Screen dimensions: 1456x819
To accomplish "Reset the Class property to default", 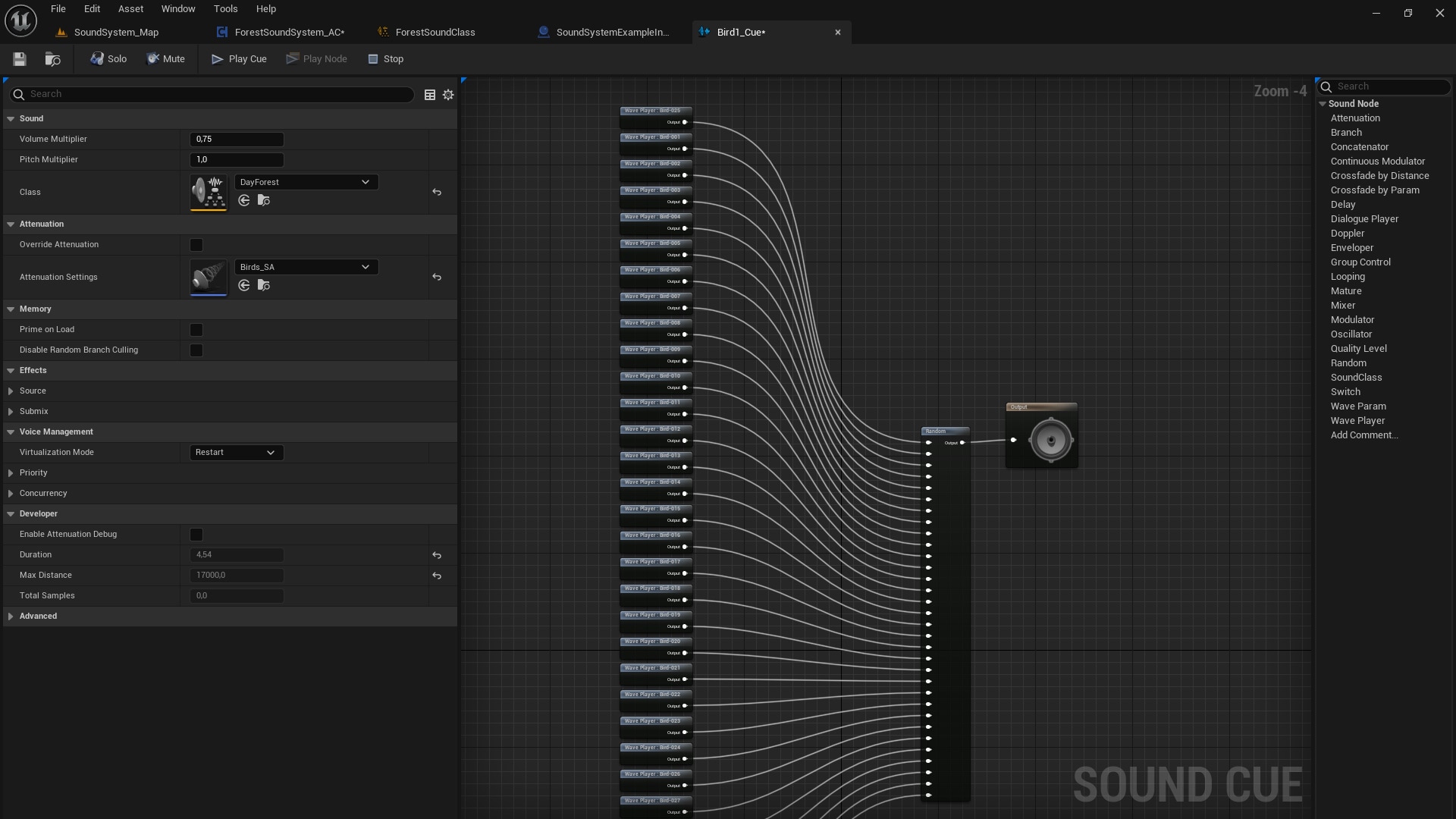I will 437,193.
